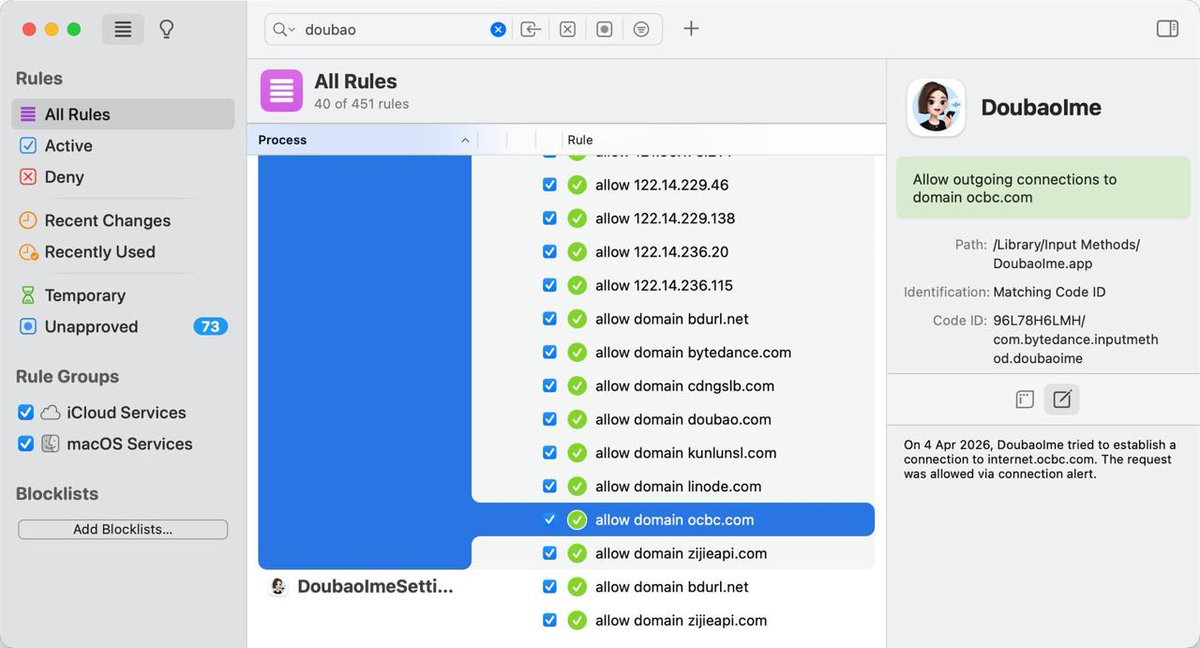
Task: Click the lines-in-circle filter icon in toolbar
Action: coord(641,29)
